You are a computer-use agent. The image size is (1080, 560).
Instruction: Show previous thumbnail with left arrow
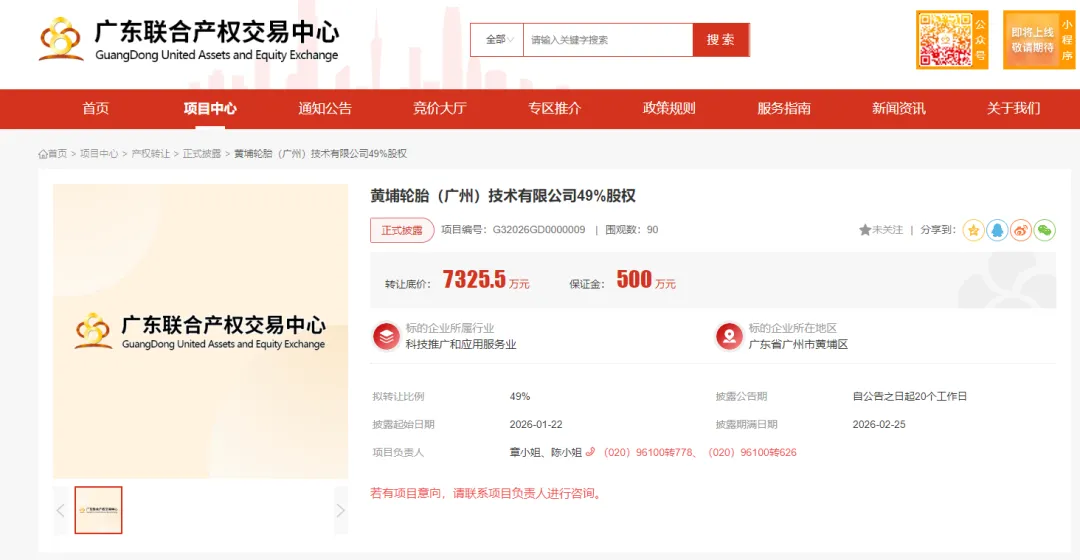(60, 510)
